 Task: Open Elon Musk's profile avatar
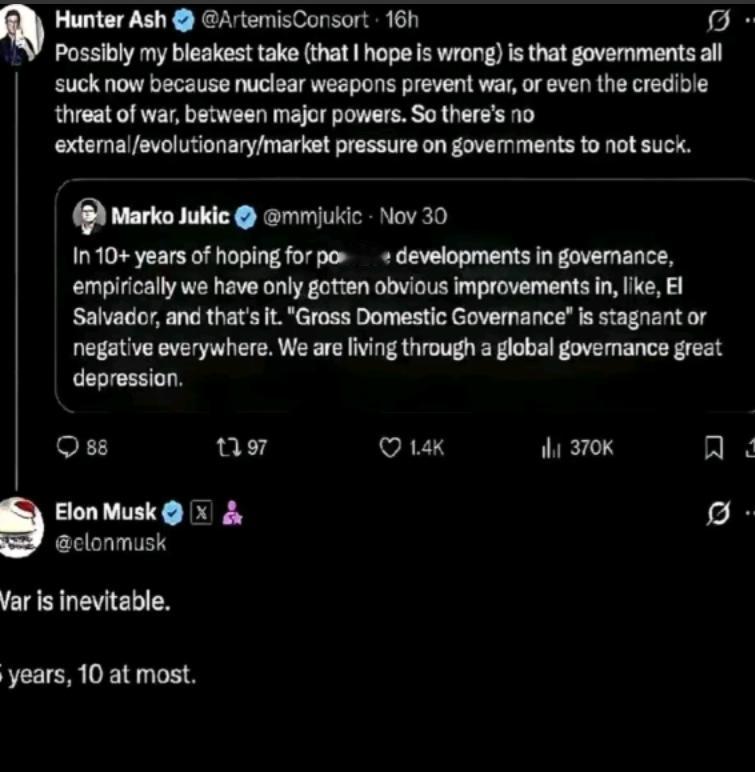pyautogui.click(x=20, y=527)
